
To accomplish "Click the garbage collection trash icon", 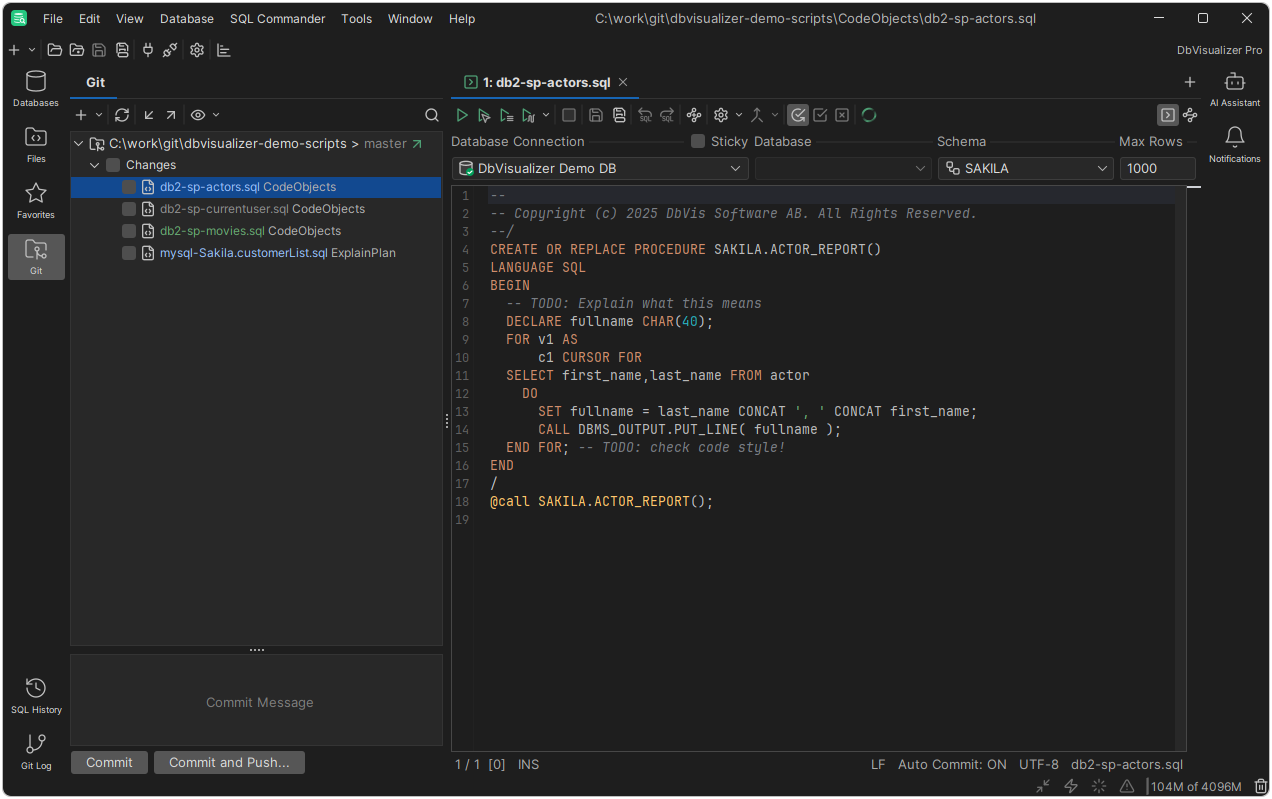I will (1260, 786).
